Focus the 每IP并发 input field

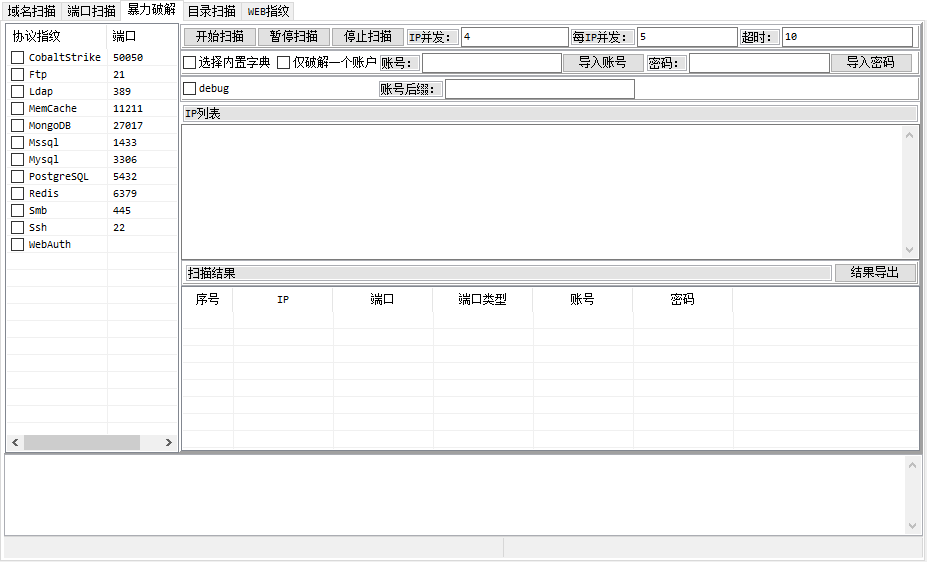click(x=687, y=37)
